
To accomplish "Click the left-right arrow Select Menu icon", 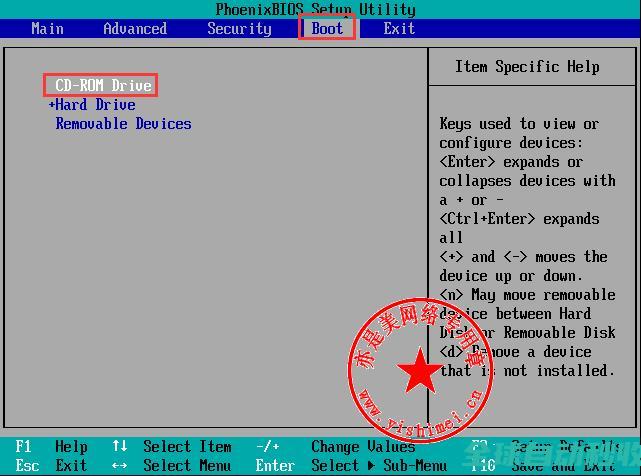I will (x=120, y=465).
